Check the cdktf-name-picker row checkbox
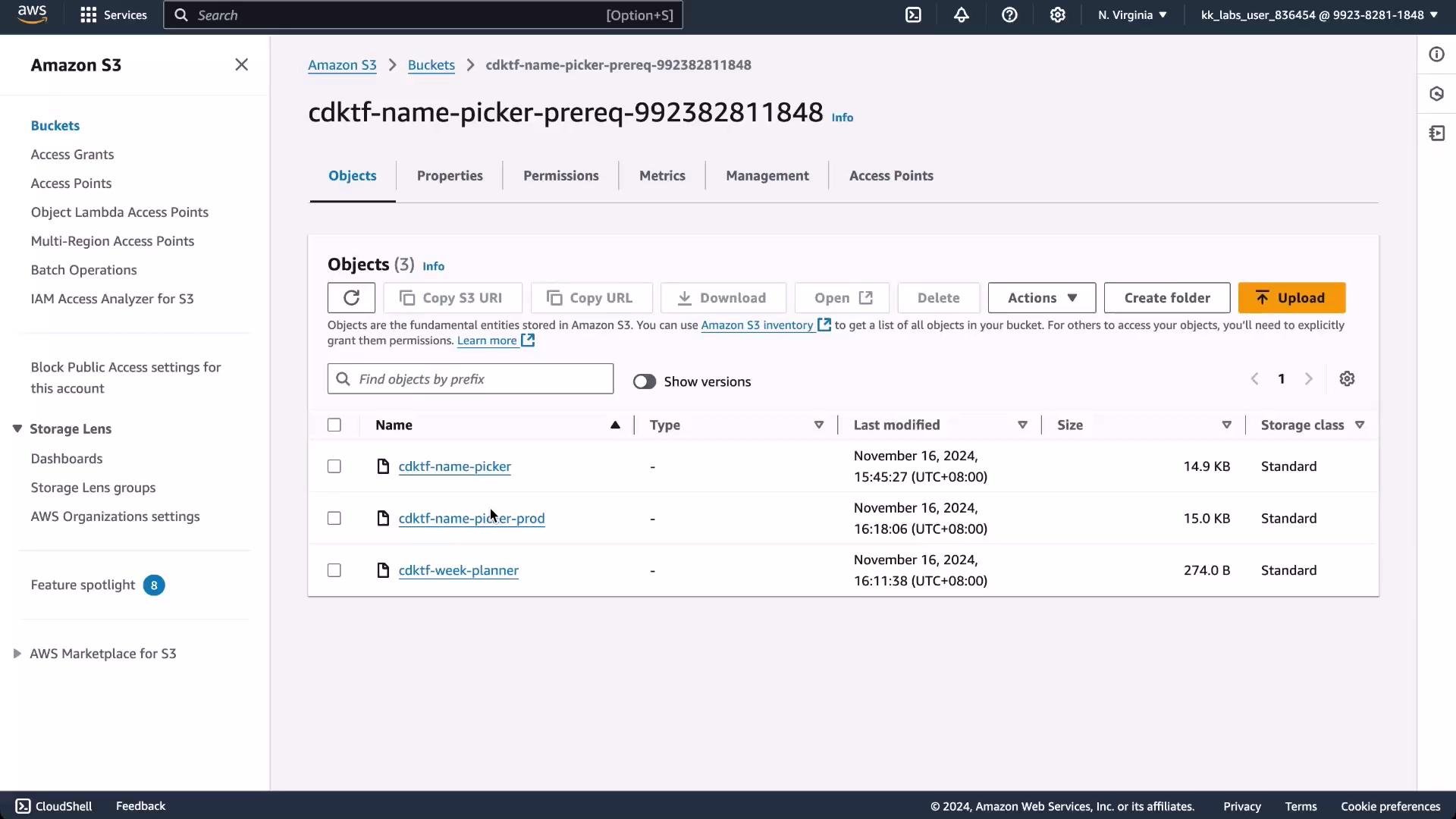 tap(334, 466)
